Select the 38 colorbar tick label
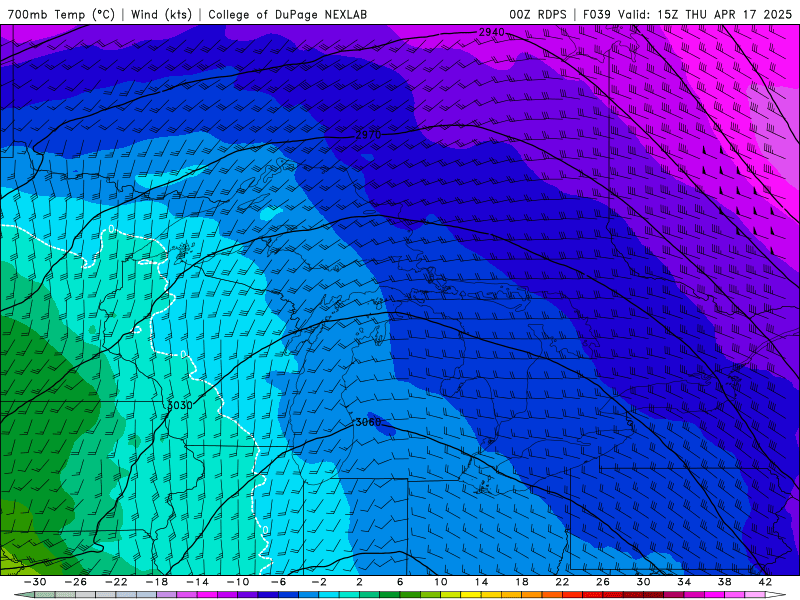The width and height of the screenshot is (800, 600). (724, 582)
